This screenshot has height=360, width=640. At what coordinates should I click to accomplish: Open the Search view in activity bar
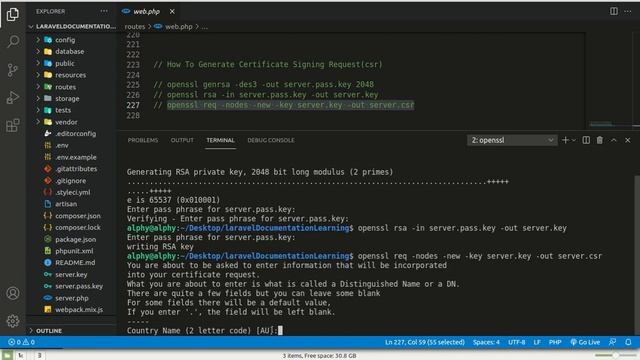[x=13, y=41]
